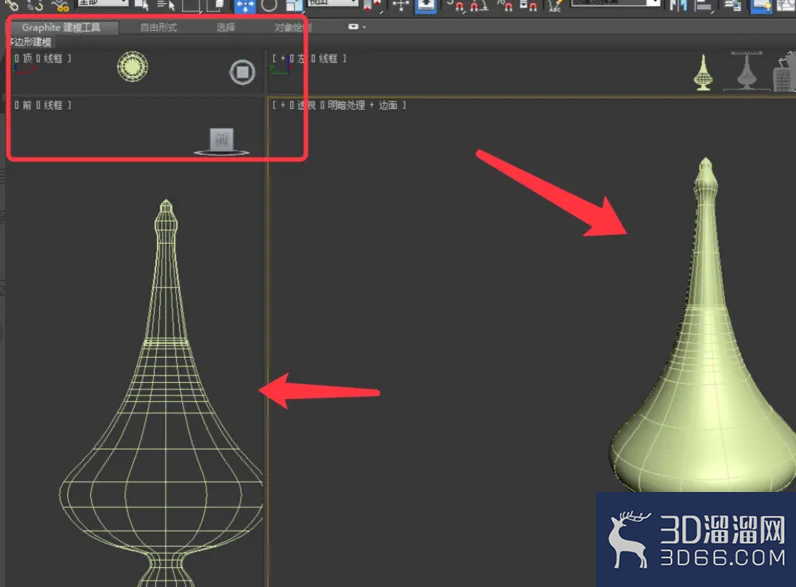Click the Rectangular Selection Region button
The width and height of the screenshot is (796, 587).
pyautogui.click(x=191, y=5)
